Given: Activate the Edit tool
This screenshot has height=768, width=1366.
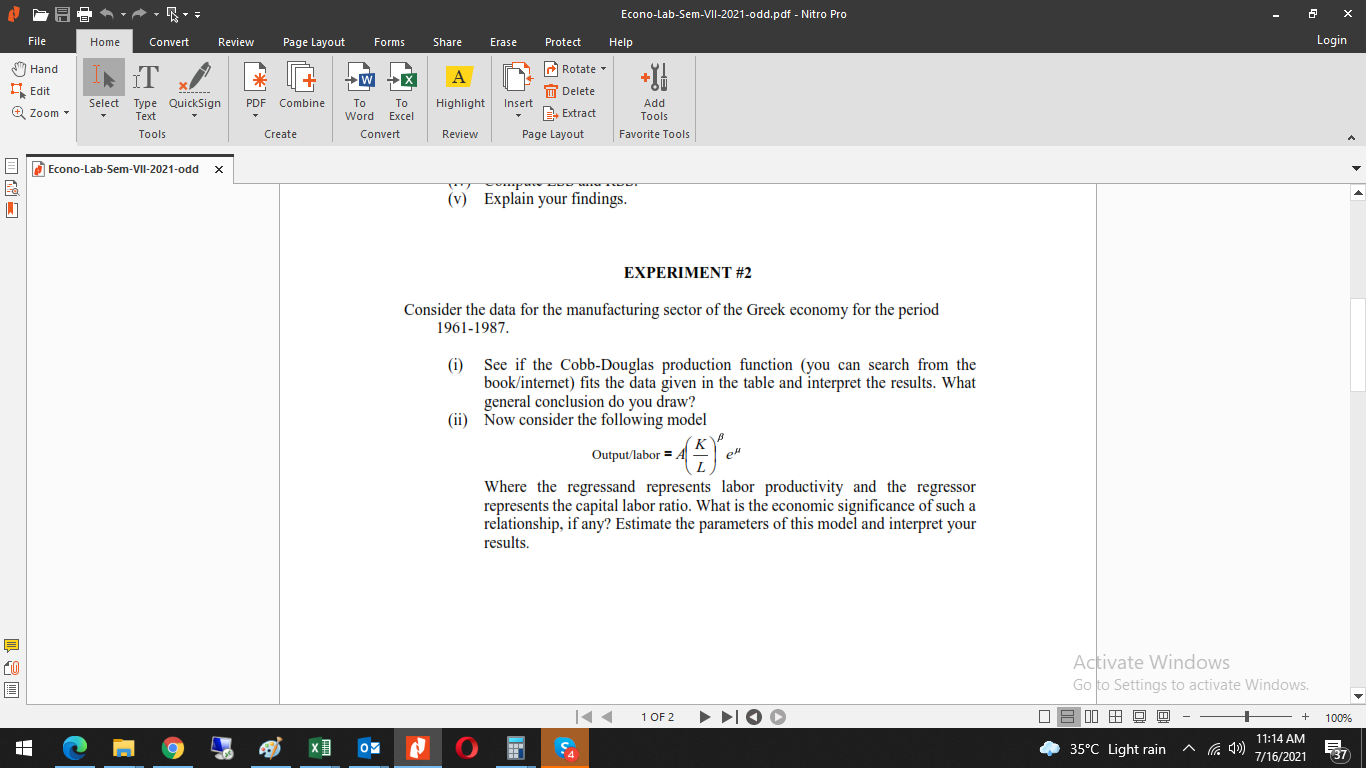Looking at the screenshot, I should 34,90.
